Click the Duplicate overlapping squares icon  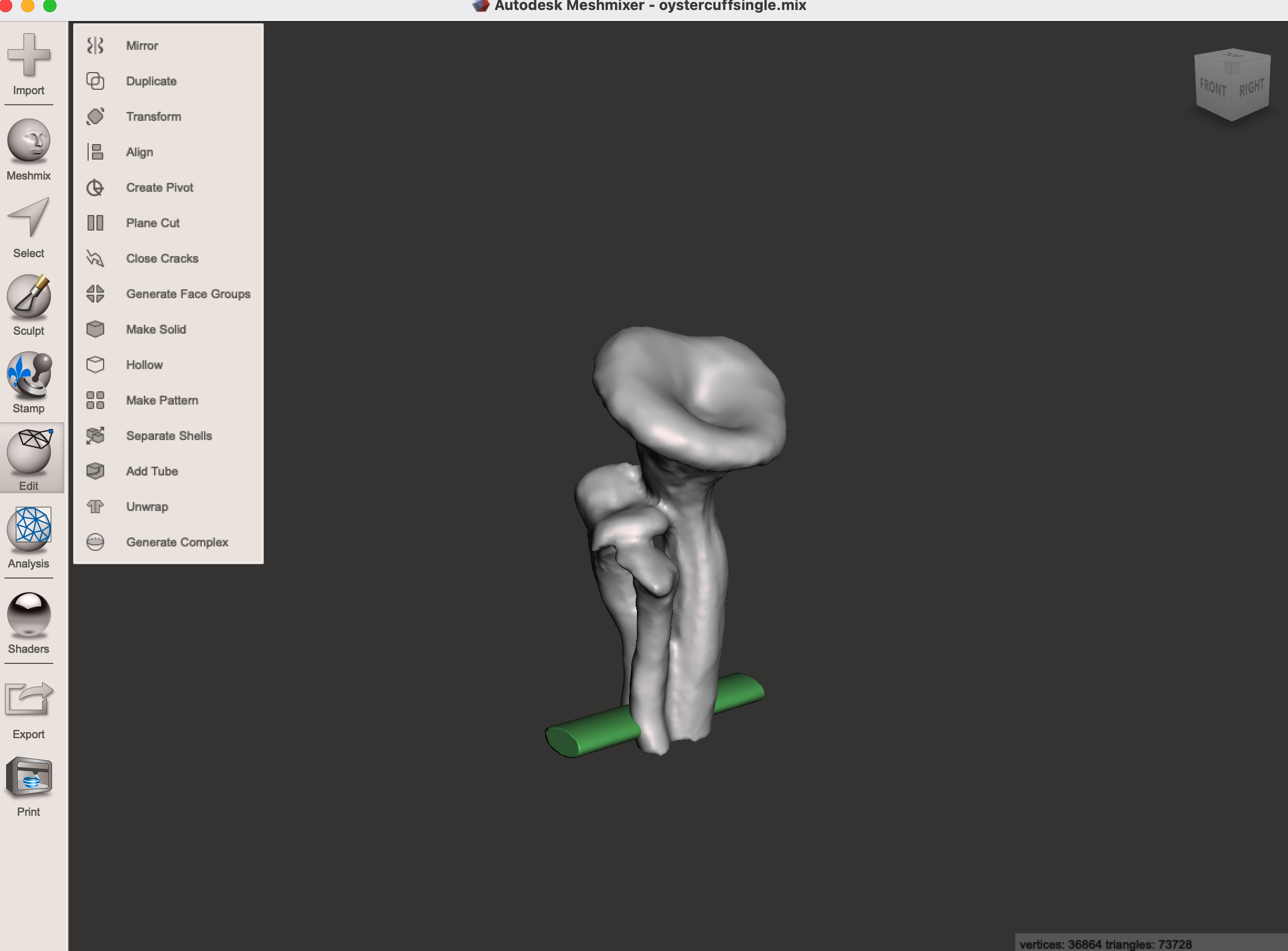pos(95,81)
